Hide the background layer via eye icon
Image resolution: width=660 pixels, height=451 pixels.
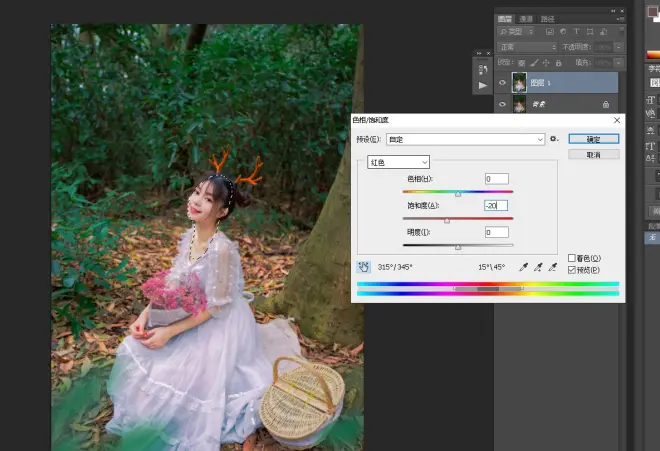[x=502, y=103]
